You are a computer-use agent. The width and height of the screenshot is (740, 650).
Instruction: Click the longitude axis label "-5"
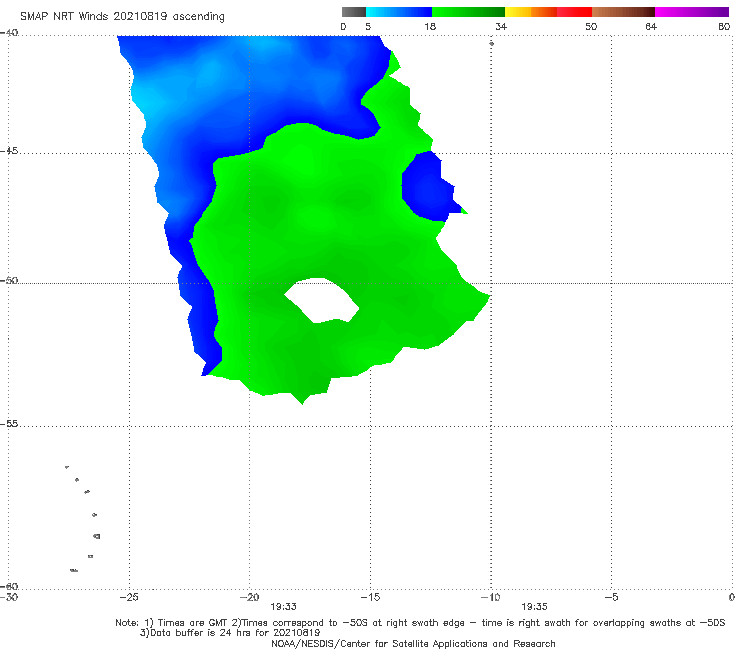(x=611, y=597)
